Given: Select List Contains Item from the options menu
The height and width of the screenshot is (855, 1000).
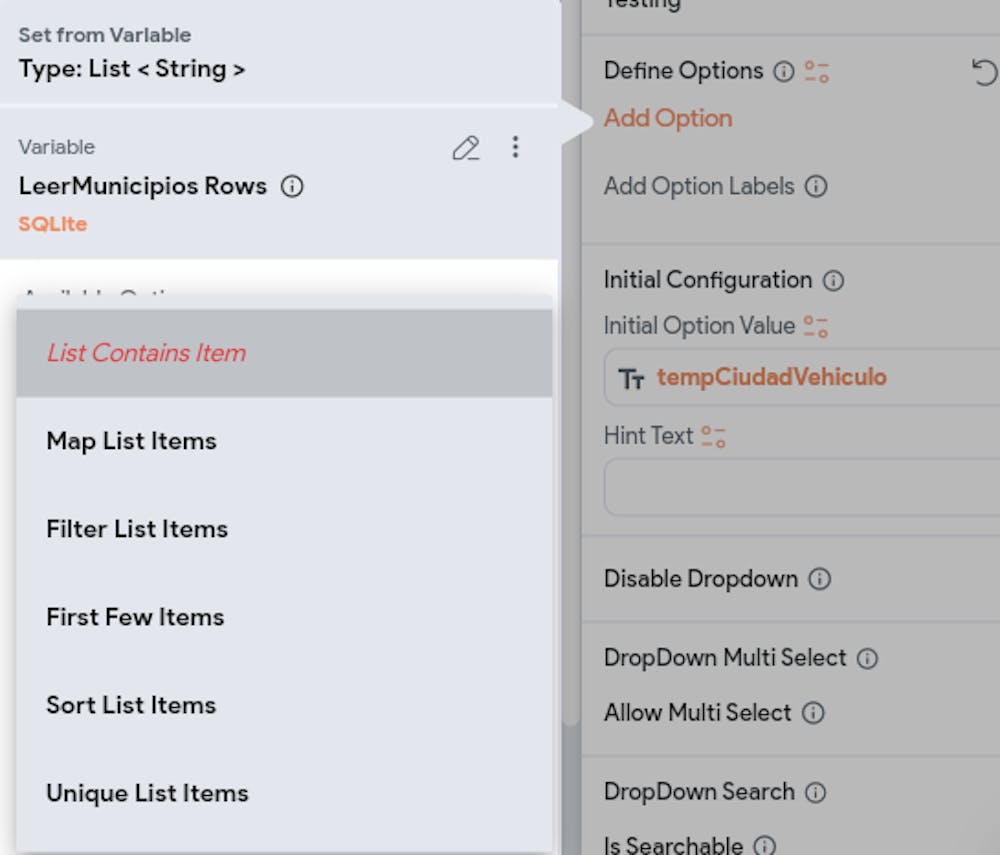Looking at the screenshot, I should click(146, 353).
